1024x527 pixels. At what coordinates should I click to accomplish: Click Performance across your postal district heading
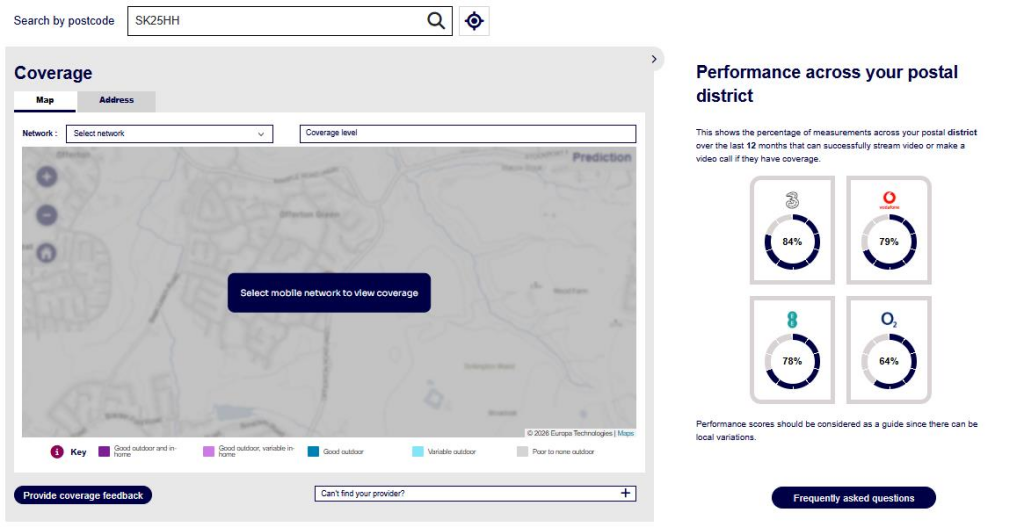coord(827,84)
